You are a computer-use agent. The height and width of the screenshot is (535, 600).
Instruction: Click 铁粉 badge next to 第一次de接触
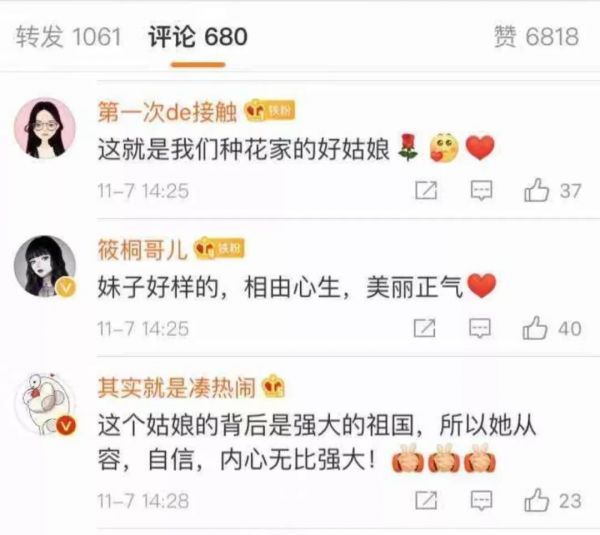[x=270, y=111]
